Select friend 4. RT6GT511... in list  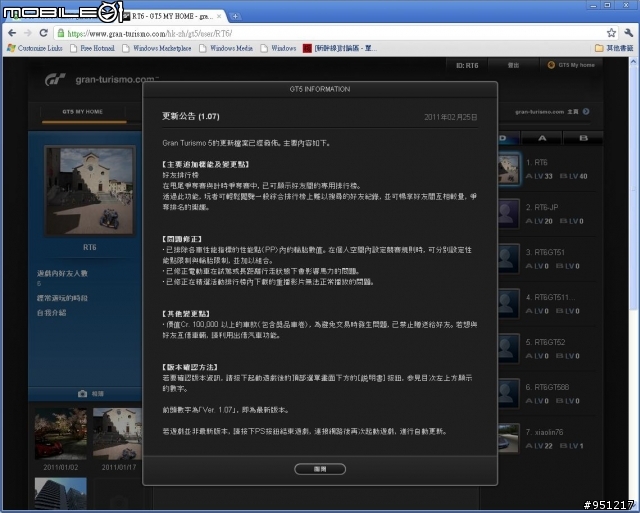pos(547,304)
